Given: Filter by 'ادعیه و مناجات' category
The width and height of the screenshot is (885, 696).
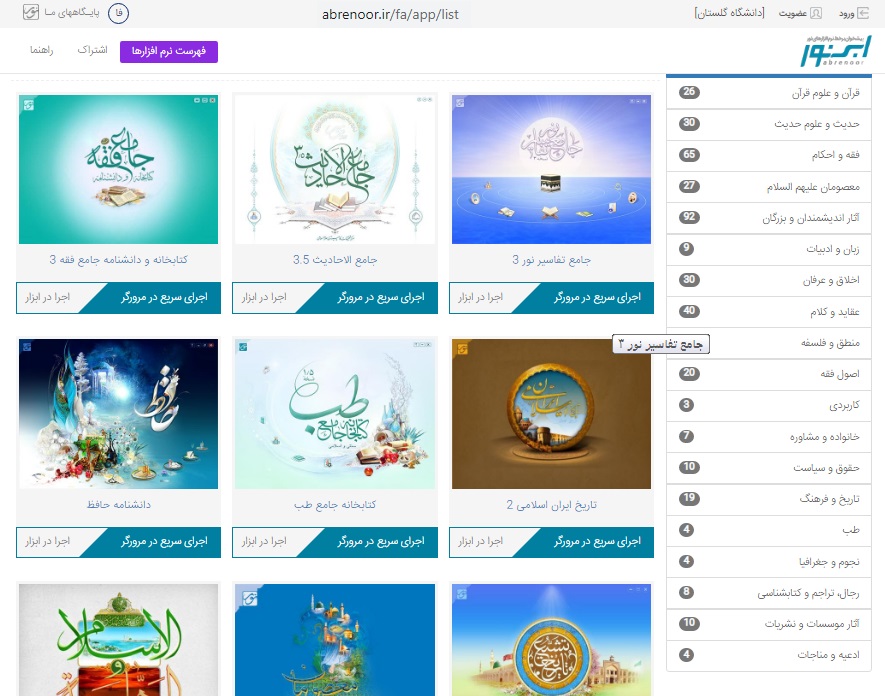Looking at the screenshot, I should click(769, 655).
